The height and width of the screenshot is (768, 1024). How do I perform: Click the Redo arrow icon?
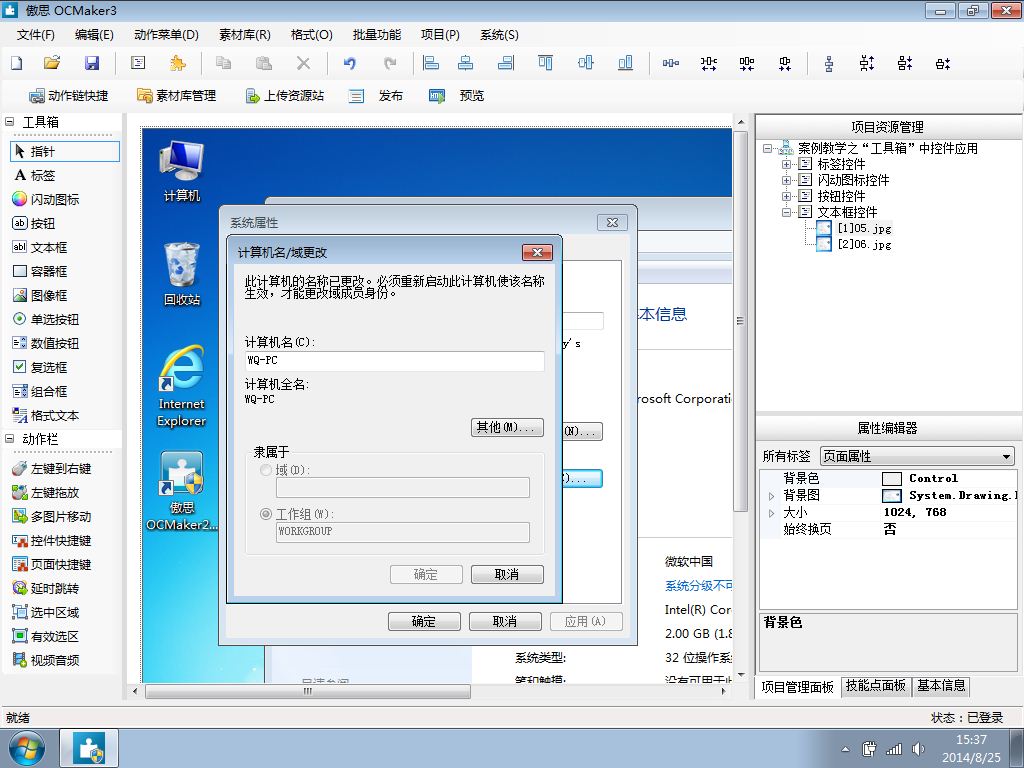click(390, 63)
